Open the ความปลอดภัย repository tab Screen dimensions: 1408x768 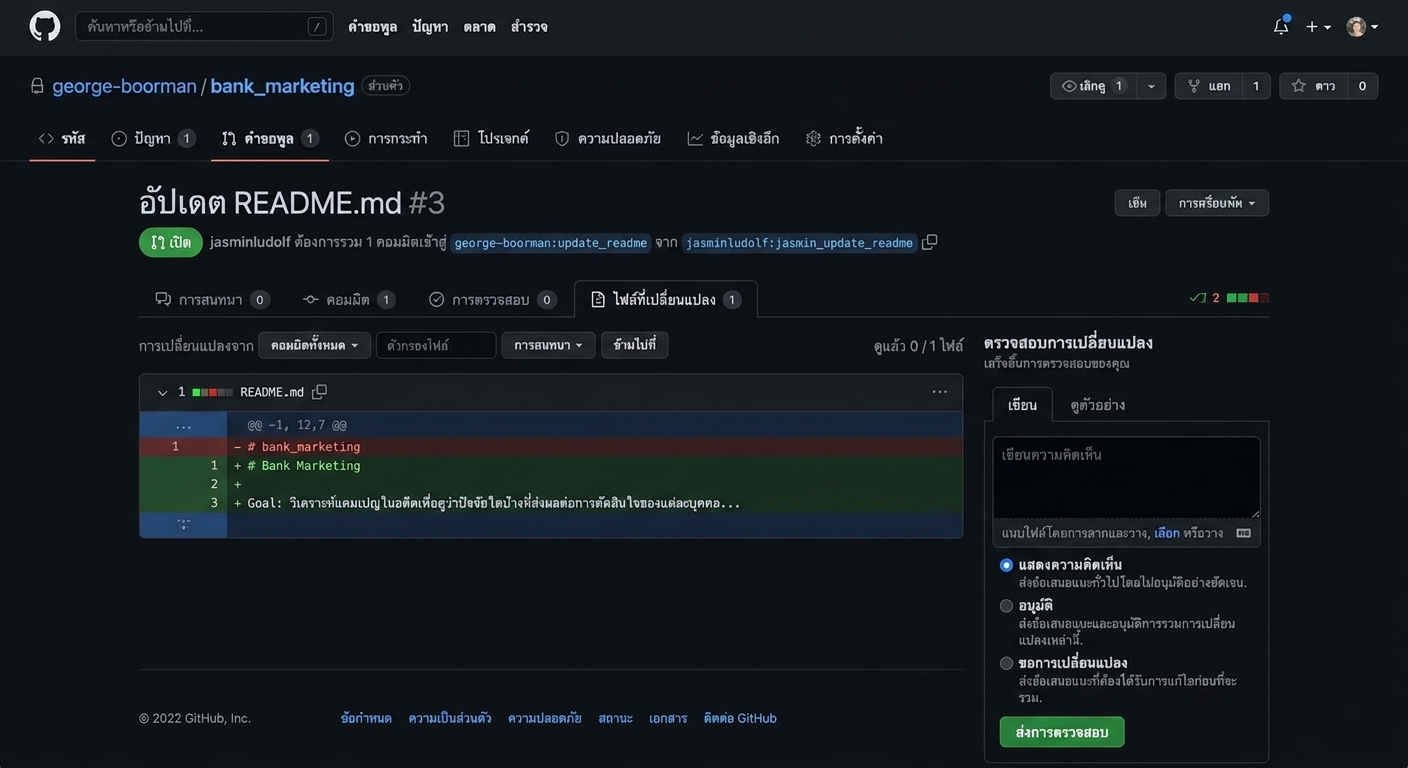[x=608, y=139]
